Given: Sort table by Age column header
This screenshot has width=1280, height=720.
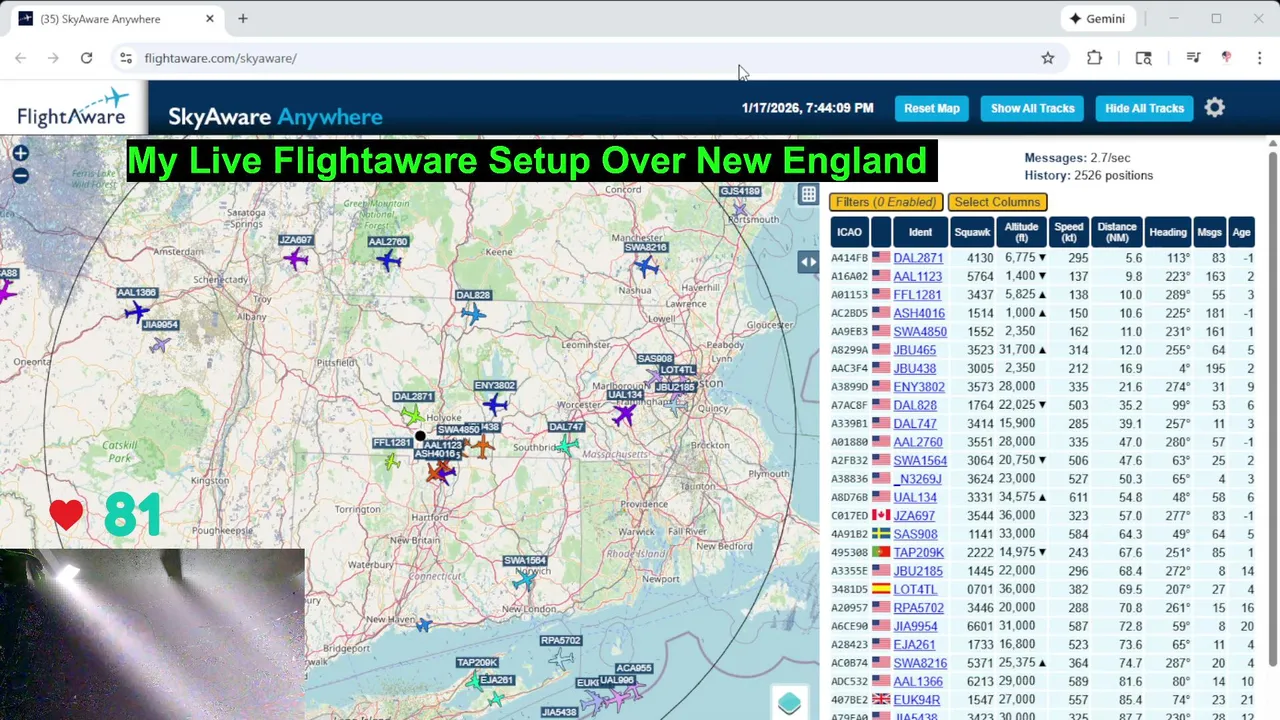Looking at the screenshot, I should click(x=1241, y=232).
